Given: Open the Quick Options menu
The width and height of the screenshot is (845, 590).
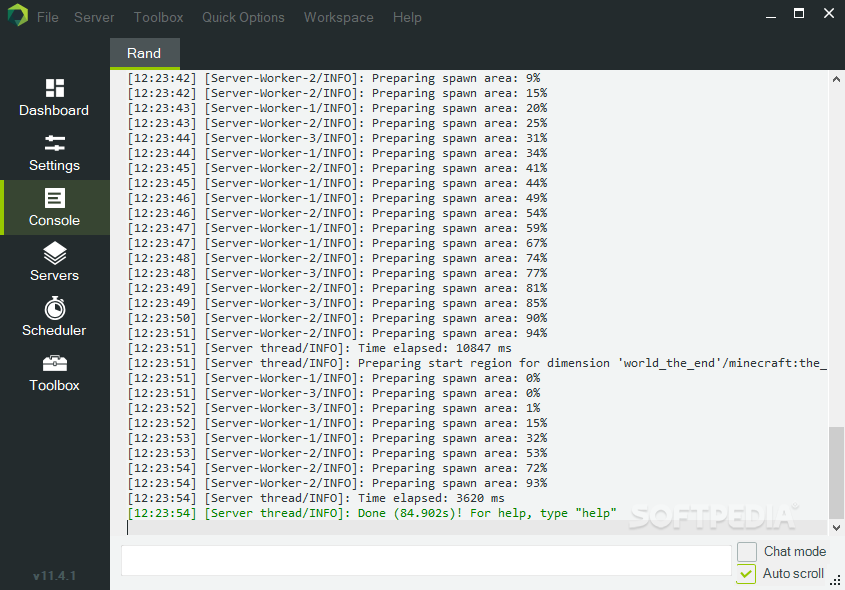Looking at the screenshot, I should pyautogui.click(x=243, y=17).
